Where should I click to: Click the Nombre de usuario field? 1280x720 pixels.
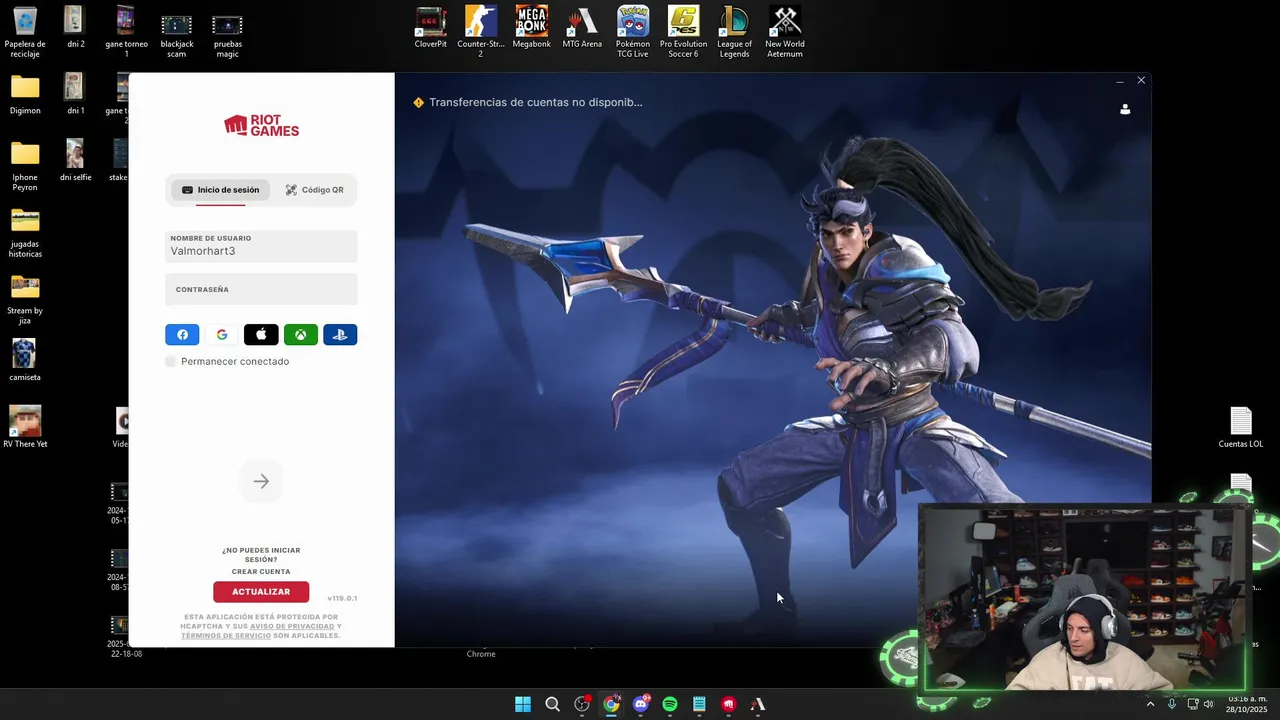pyautogui.click(x=261, y=246)
